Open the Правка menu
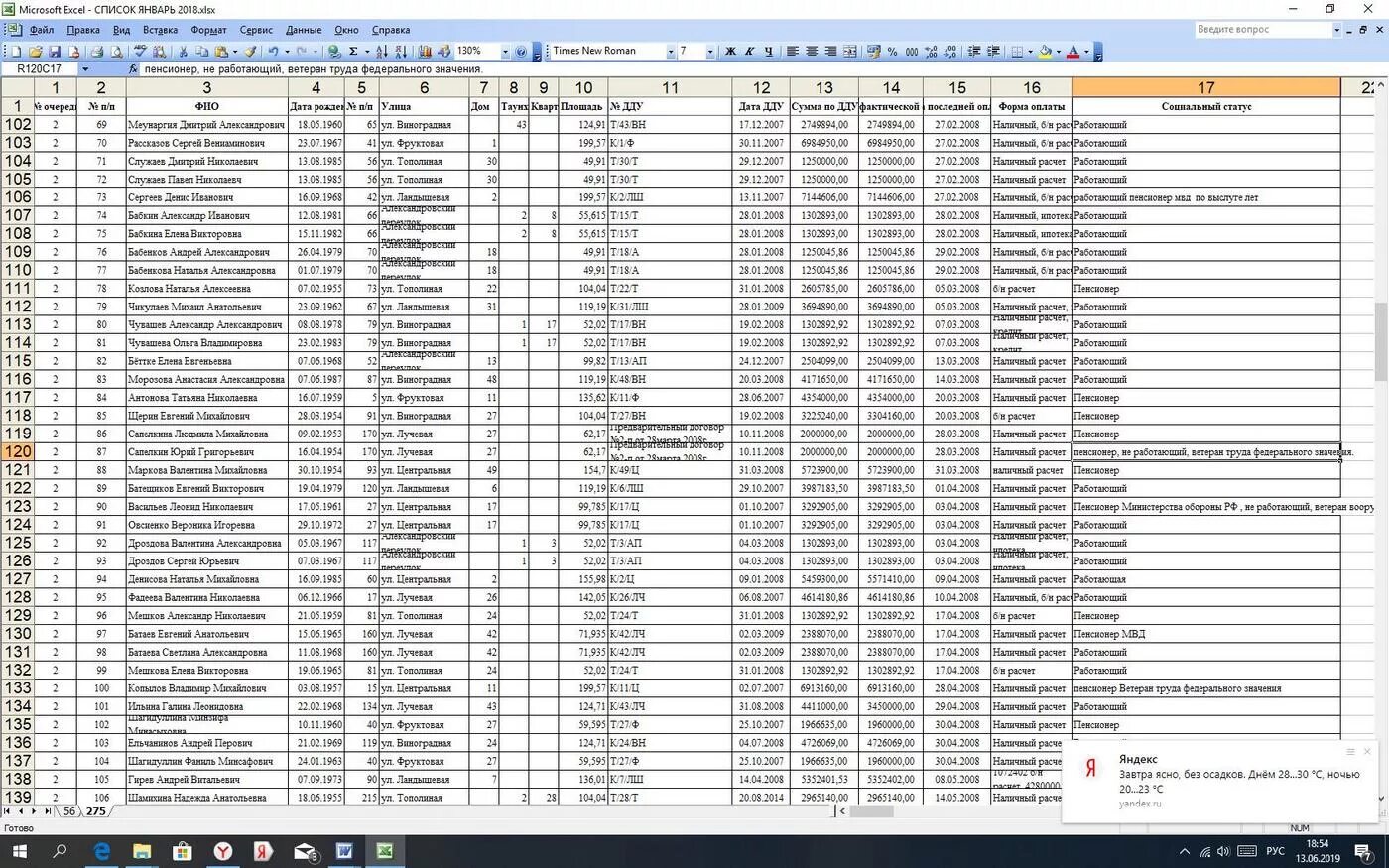This screenshot has width=1389, height=868. click(x=83, y=30)
